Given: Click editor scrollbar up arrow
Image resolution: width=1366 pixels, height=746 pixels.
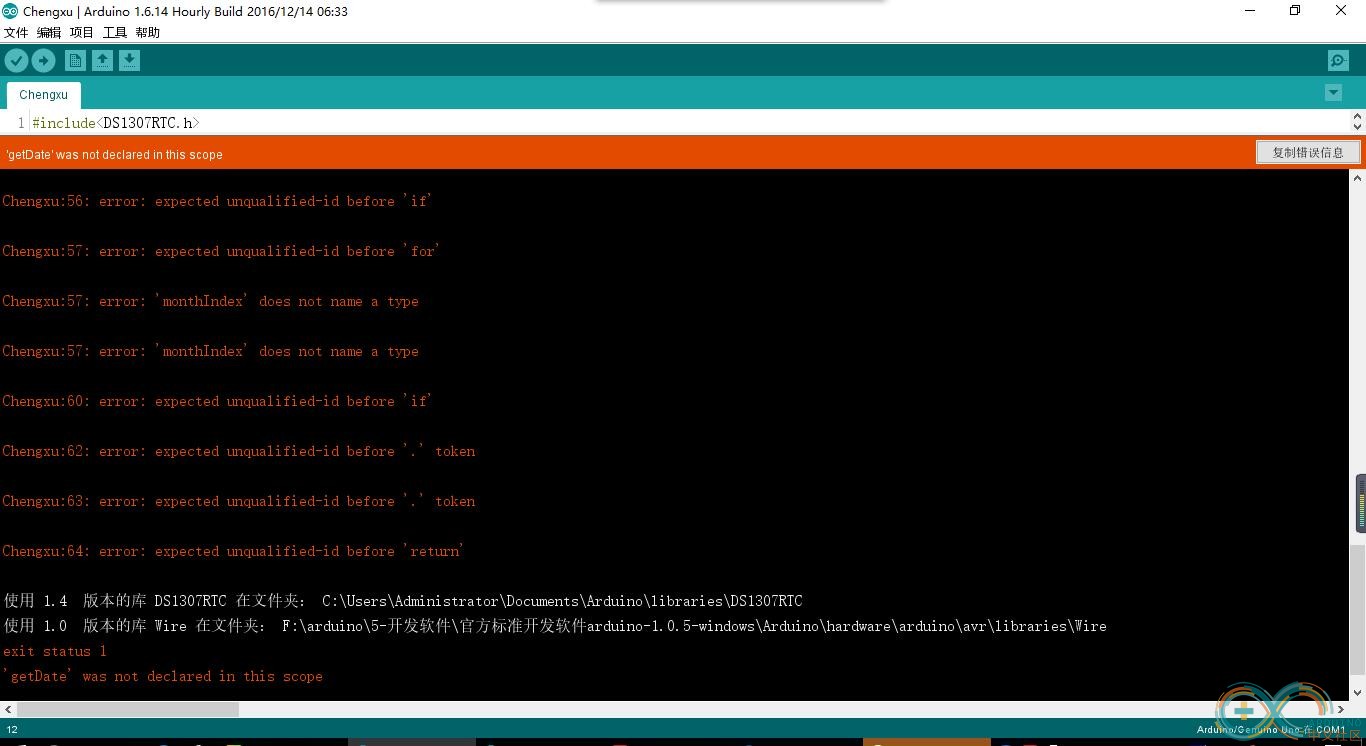Looking at the screenshot, I should pyautogui.click(x=1357, y=117).
